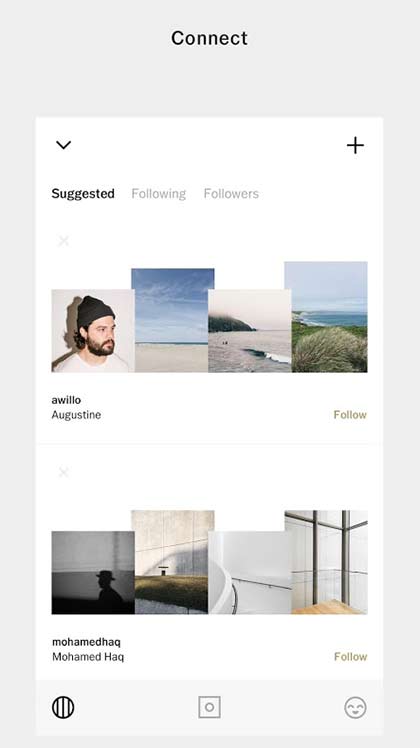Dismiss the mohamedhaq suggestion with X
Viewport: 420px width, 748px height.
63,472
